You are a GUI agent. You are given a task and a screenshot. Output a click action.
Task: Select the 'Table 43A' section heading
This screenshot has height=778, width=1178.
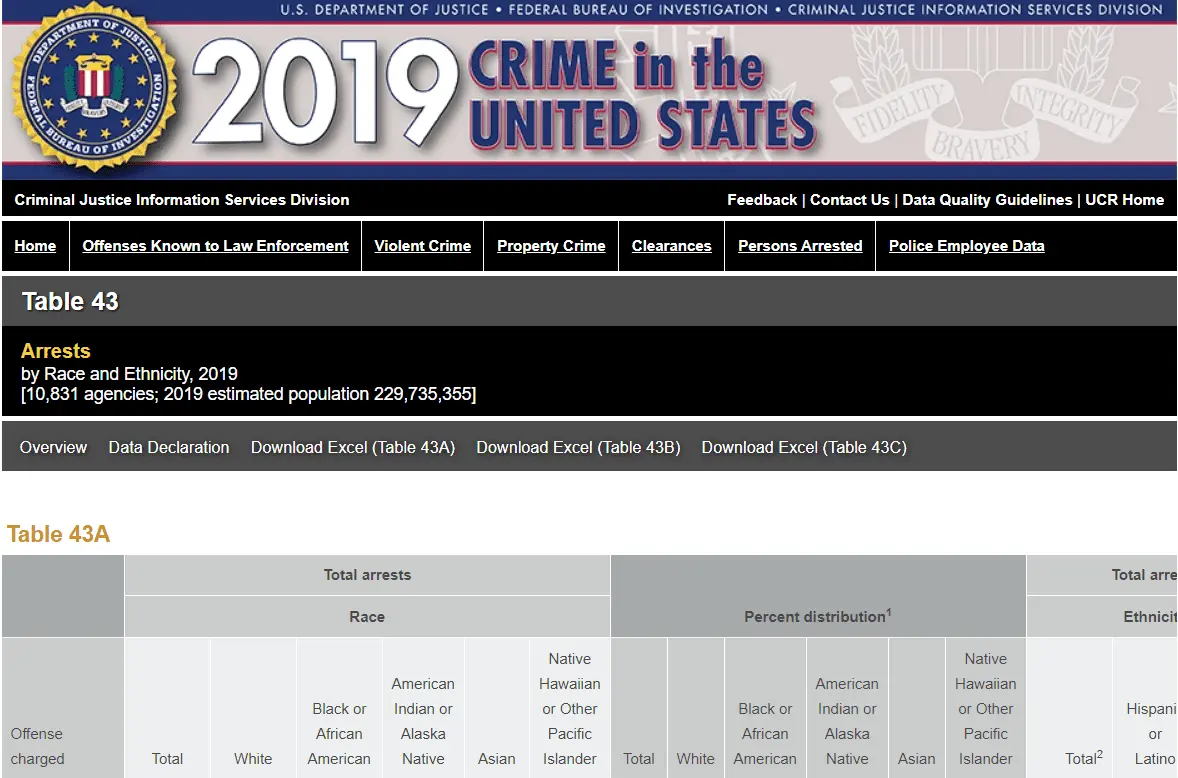coord(59,534)
